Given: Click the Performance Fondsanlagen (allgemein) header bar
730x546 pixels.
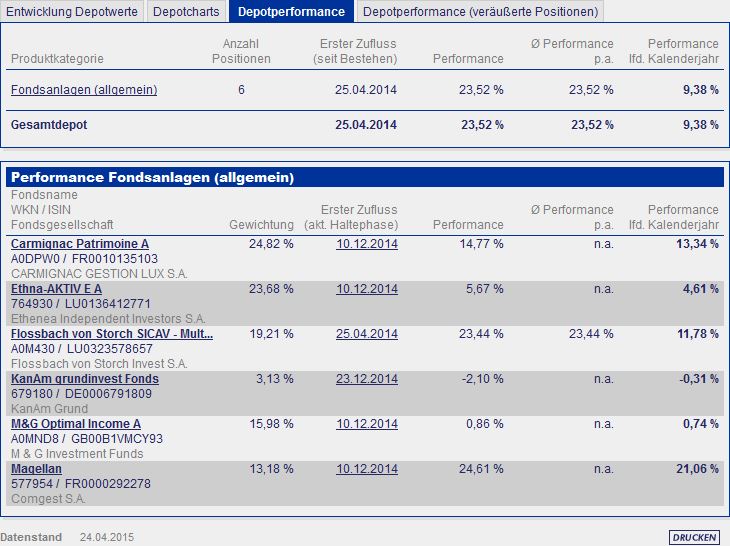Looking at the screenshot, I should (x=365, y=177).
